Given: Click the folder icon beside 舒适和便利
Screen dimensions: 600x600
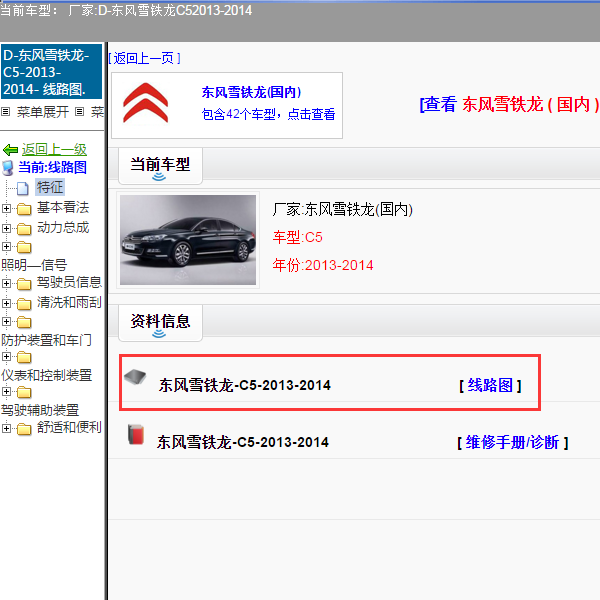Looking at the screenshot, I should [24, 429].
